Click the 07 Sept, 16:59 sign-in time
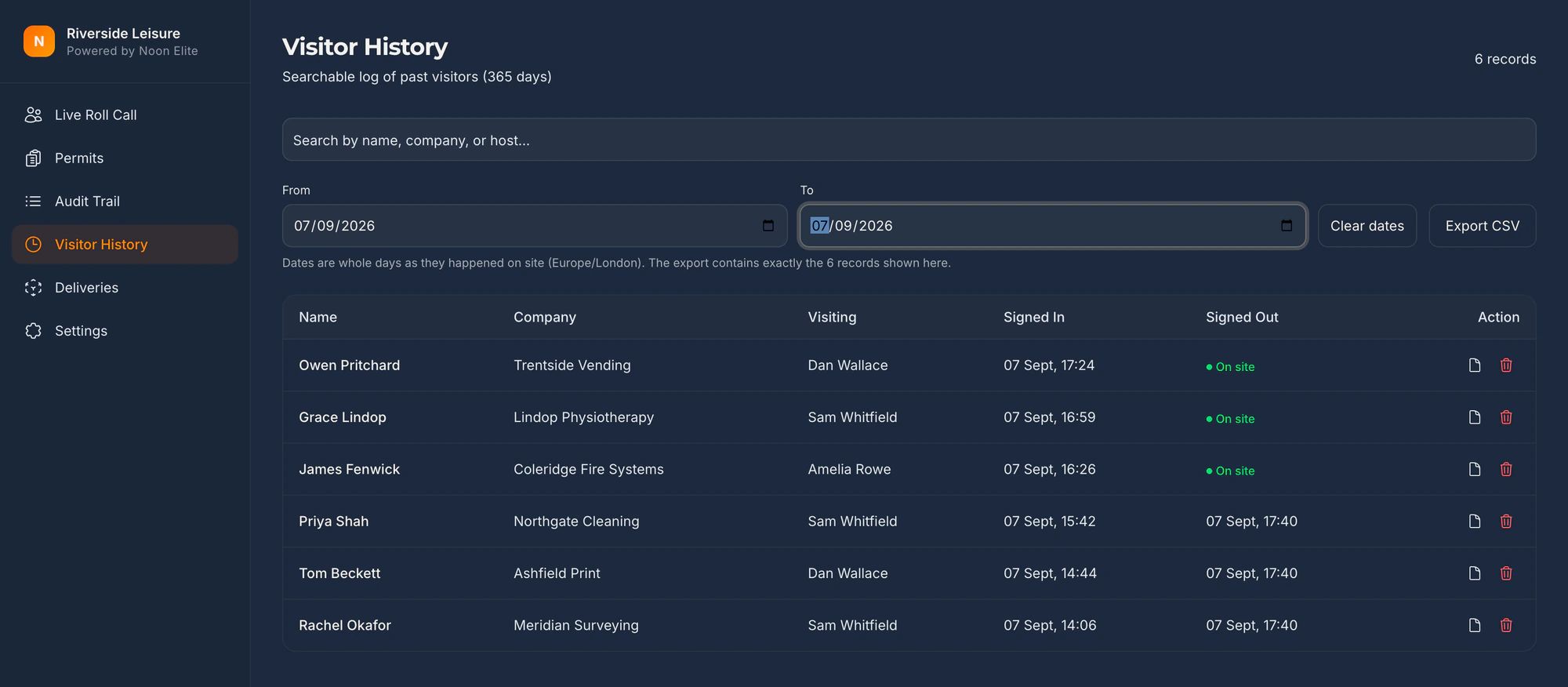Screen dimensions: 1568x687 (x=1049, y=417)
